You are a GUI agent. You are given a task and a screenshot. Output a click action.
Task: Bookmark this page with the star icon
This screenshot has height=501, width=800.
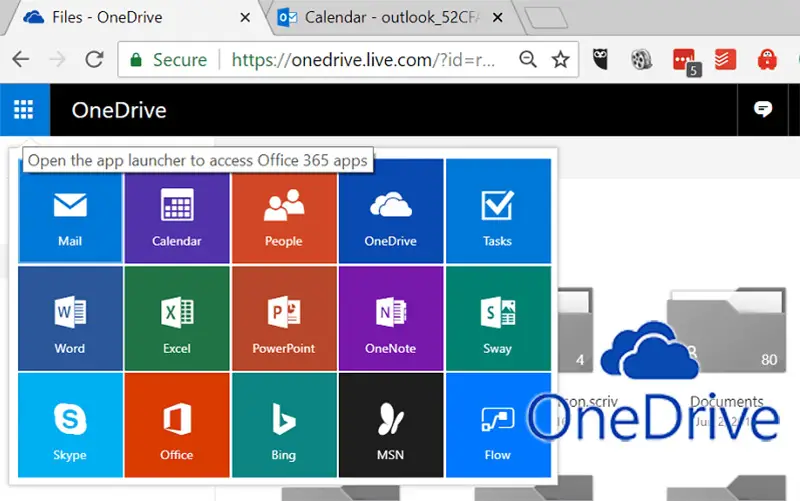(561, 60)
